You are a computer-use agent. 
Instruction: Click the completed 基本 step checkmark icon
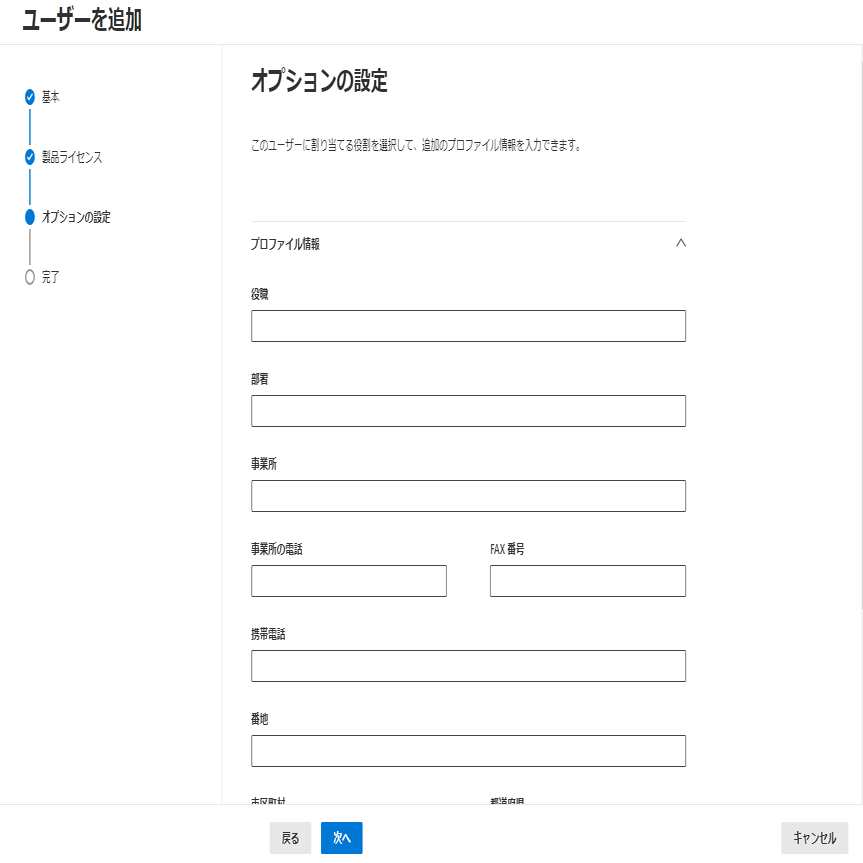29,98
